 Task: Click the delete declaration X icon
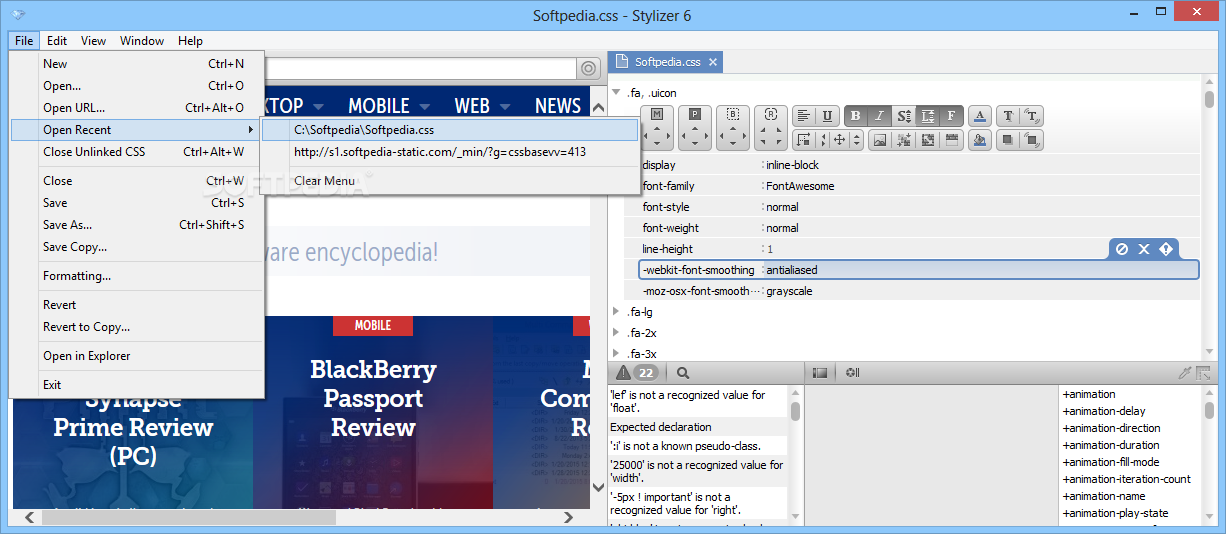tap(1144, 249)
